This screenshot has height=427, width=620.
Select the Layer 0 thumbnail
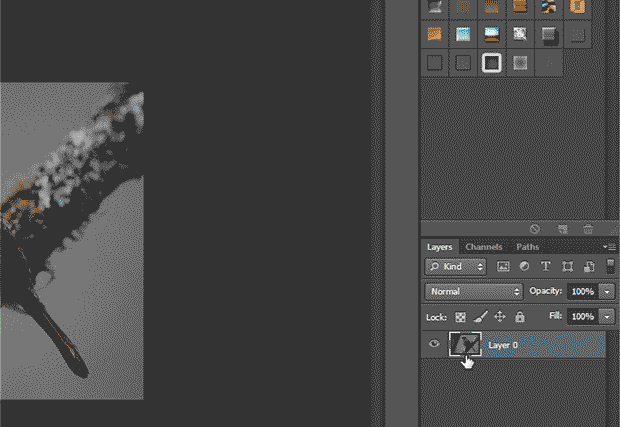click(465, 344)
